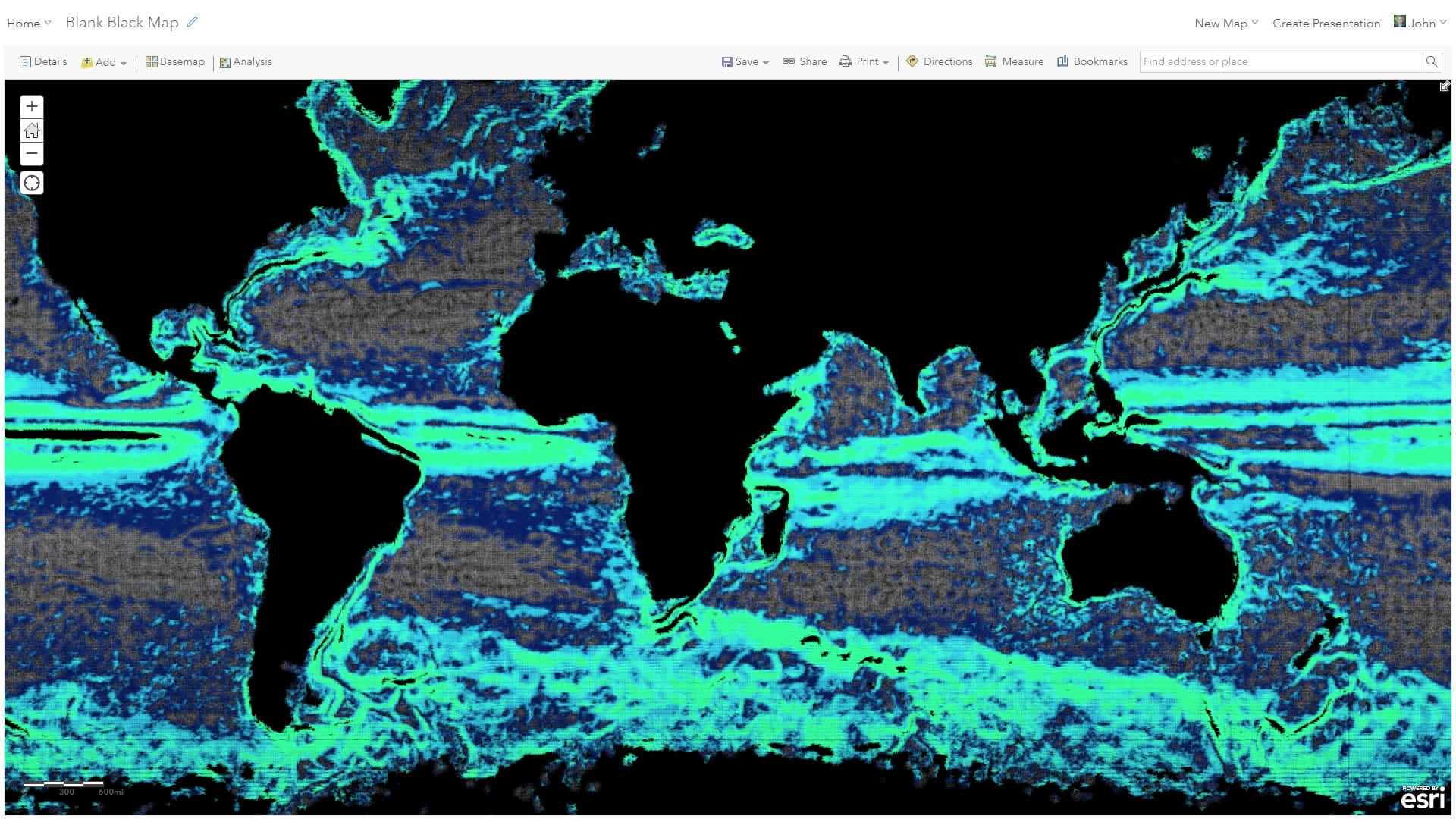Click the Create Presentation link
This screenshot has height=819, width=1456.
tap(1326, 23)
